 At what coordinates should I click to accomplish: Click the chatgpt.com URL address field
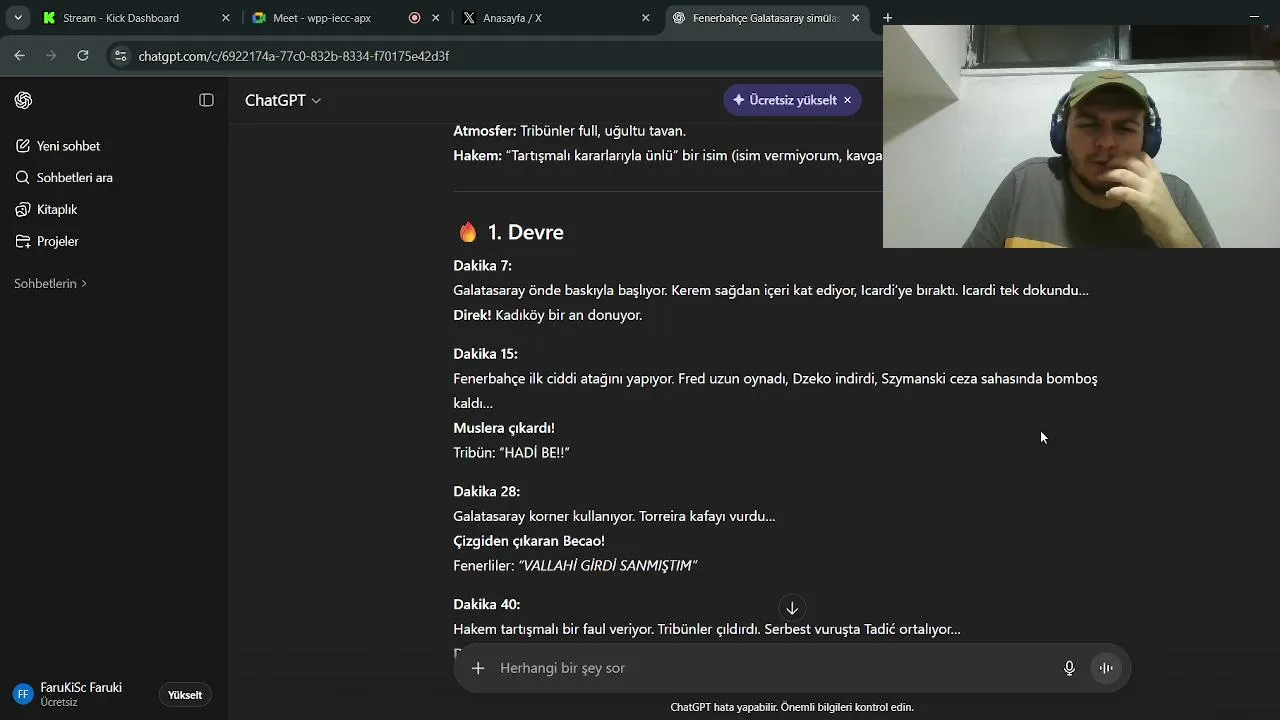pos(294,56)
